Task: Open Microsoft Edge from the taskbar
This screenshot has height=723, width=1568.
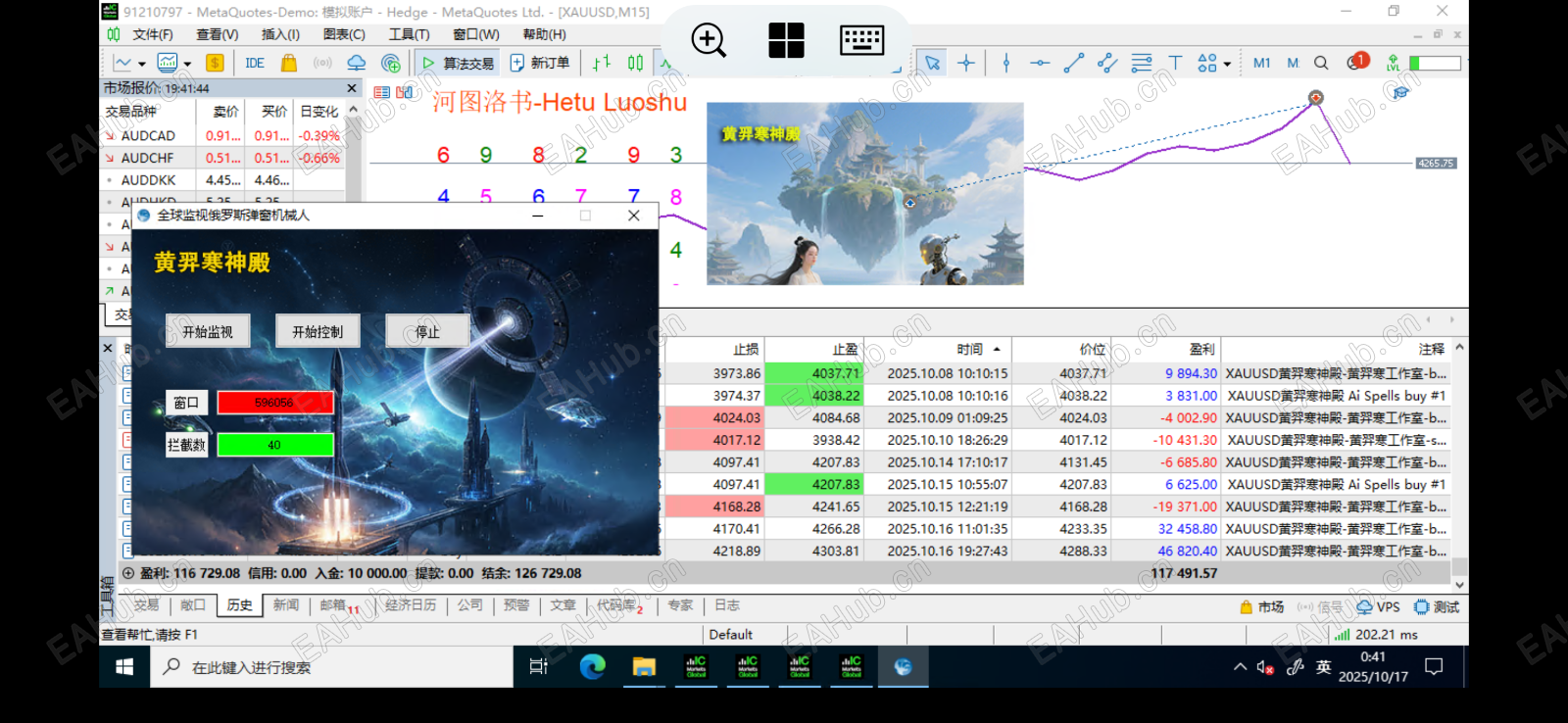Action: pyautogui.click(x=592, y=667)
